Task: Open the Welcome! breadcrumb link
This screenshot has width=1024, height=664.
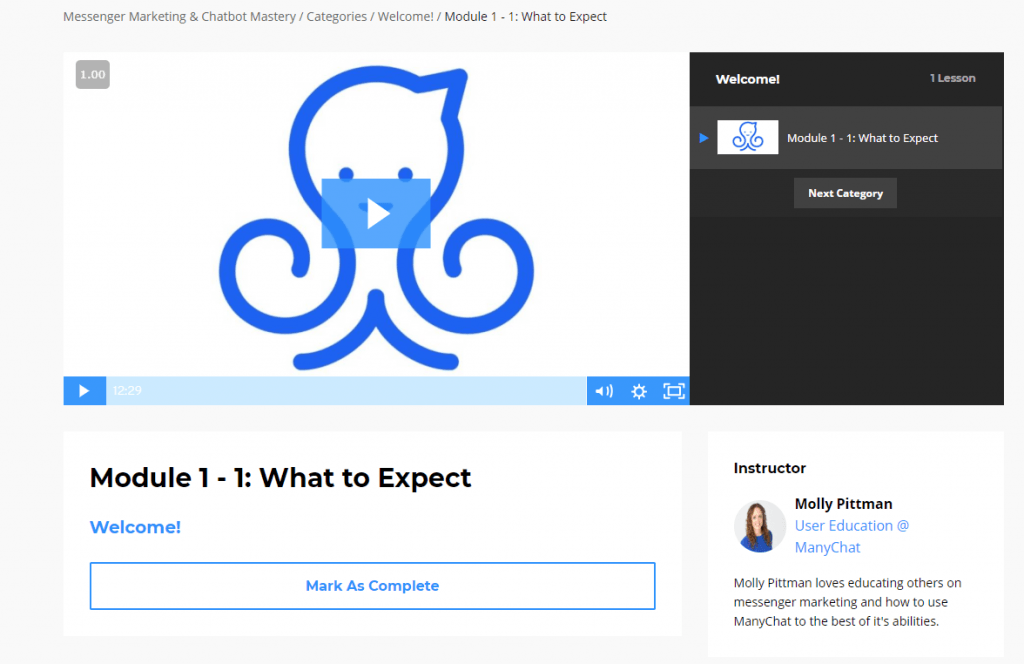Action: [x=406, y=17]
